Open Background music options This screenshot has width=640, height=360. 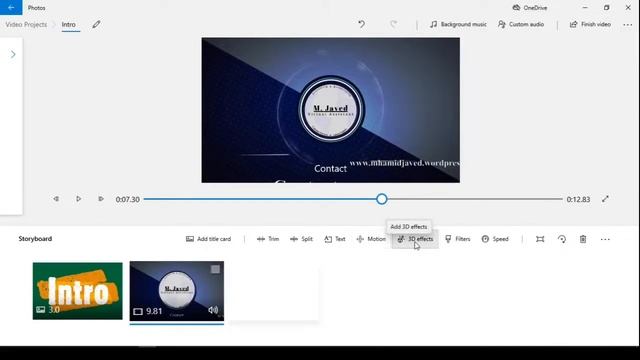click(458, 24)
